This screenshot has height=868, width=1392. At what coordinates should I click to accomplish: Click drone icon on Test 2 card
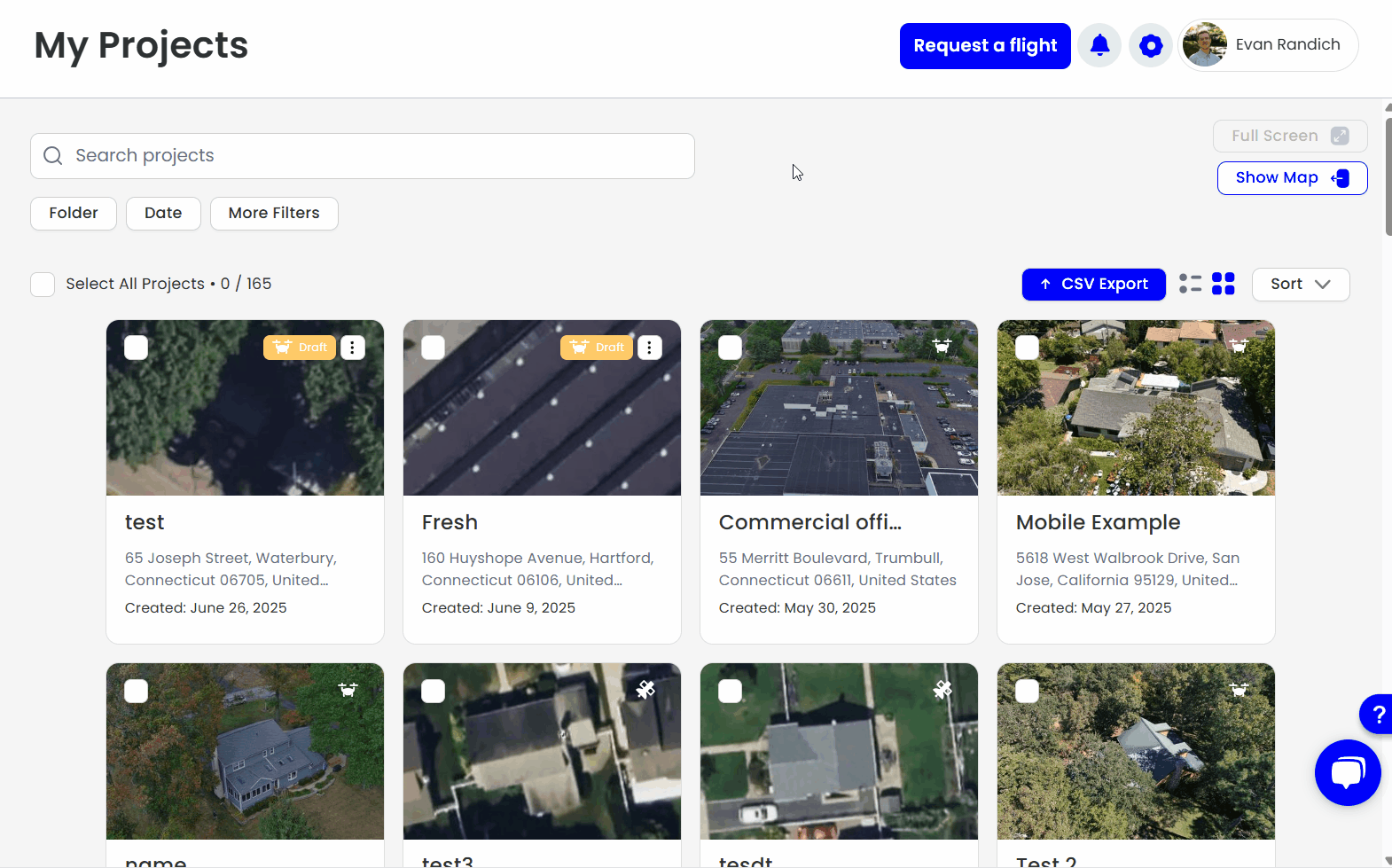[x=1239, y=689]
